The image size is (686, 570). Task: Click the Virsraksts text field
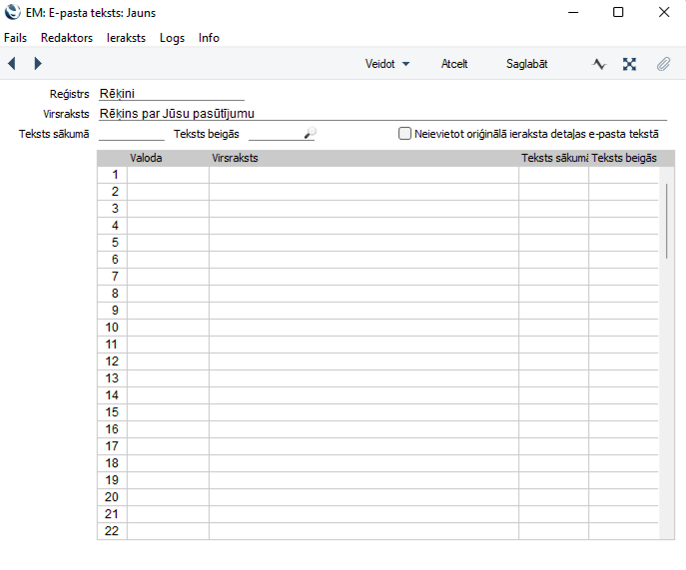[x=380, y=114]
